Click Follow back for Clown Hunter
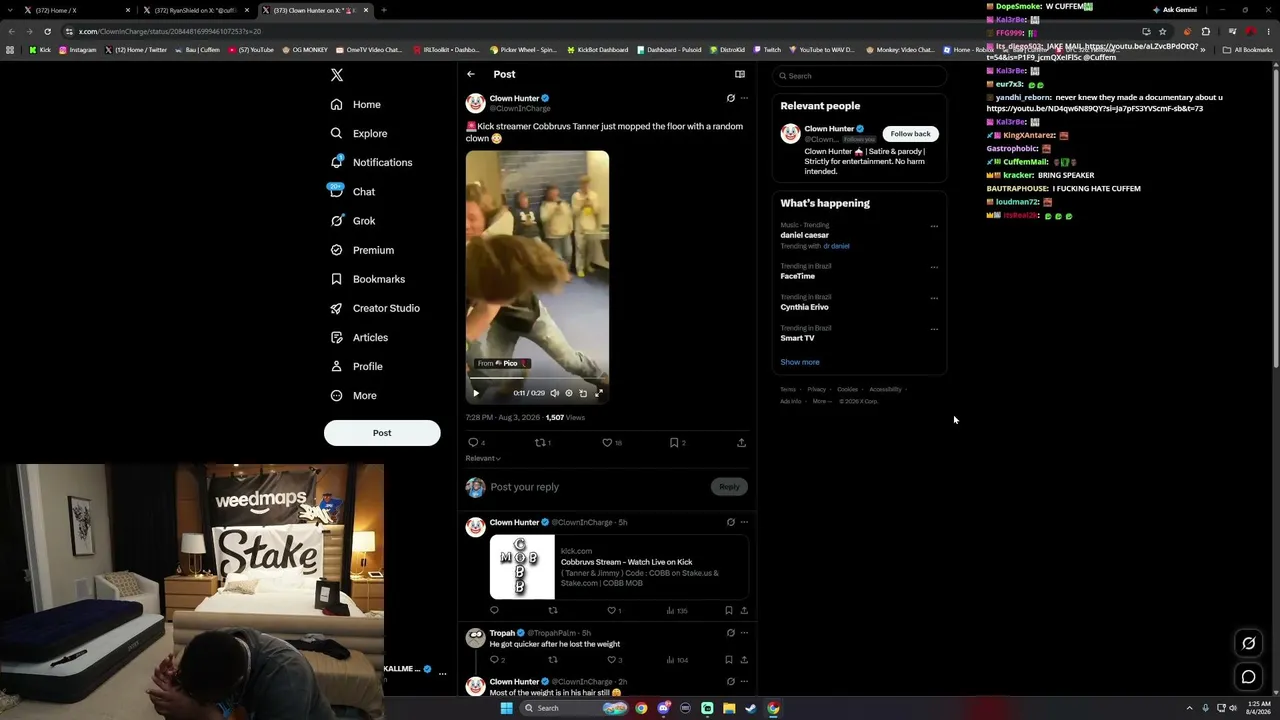 (x=910, y=133)
